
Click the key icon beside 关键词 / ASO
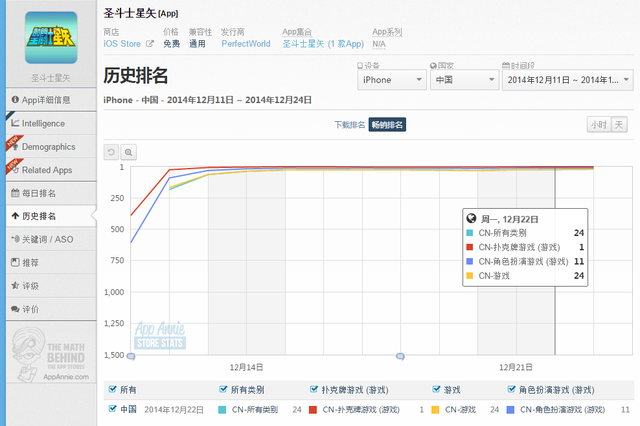(16, 239)
